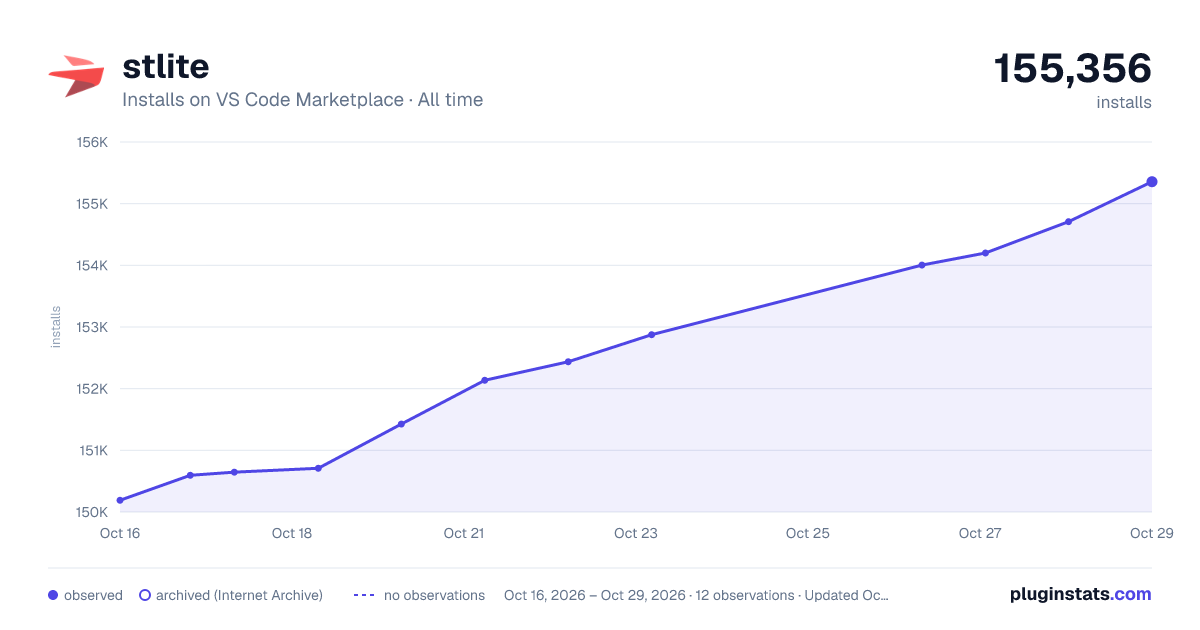The image size is (1200, 630).
Task: Click the data point just above 152K near Oct 21
Action: pos(484,380)
